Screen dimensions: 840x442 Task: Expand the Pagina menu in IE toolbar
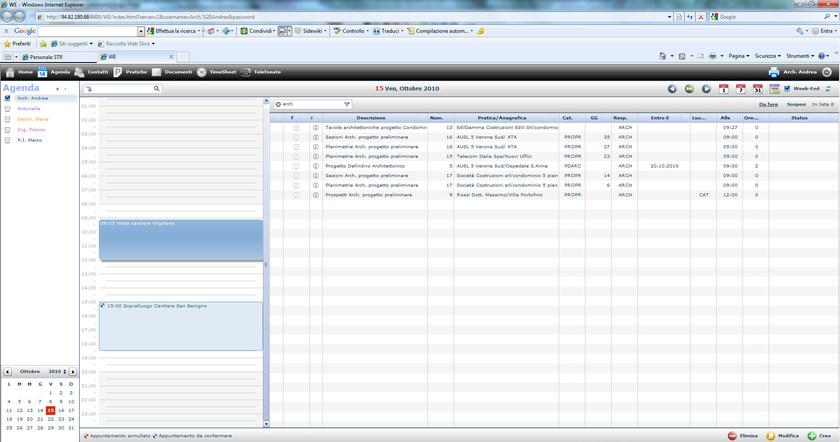[738, 56]
